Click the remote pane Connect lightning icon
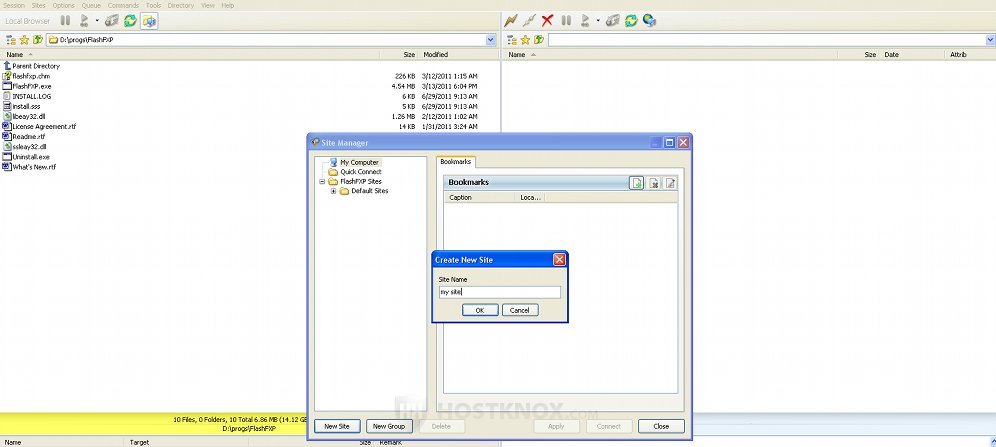996x447 pixels. click(511, 21)
